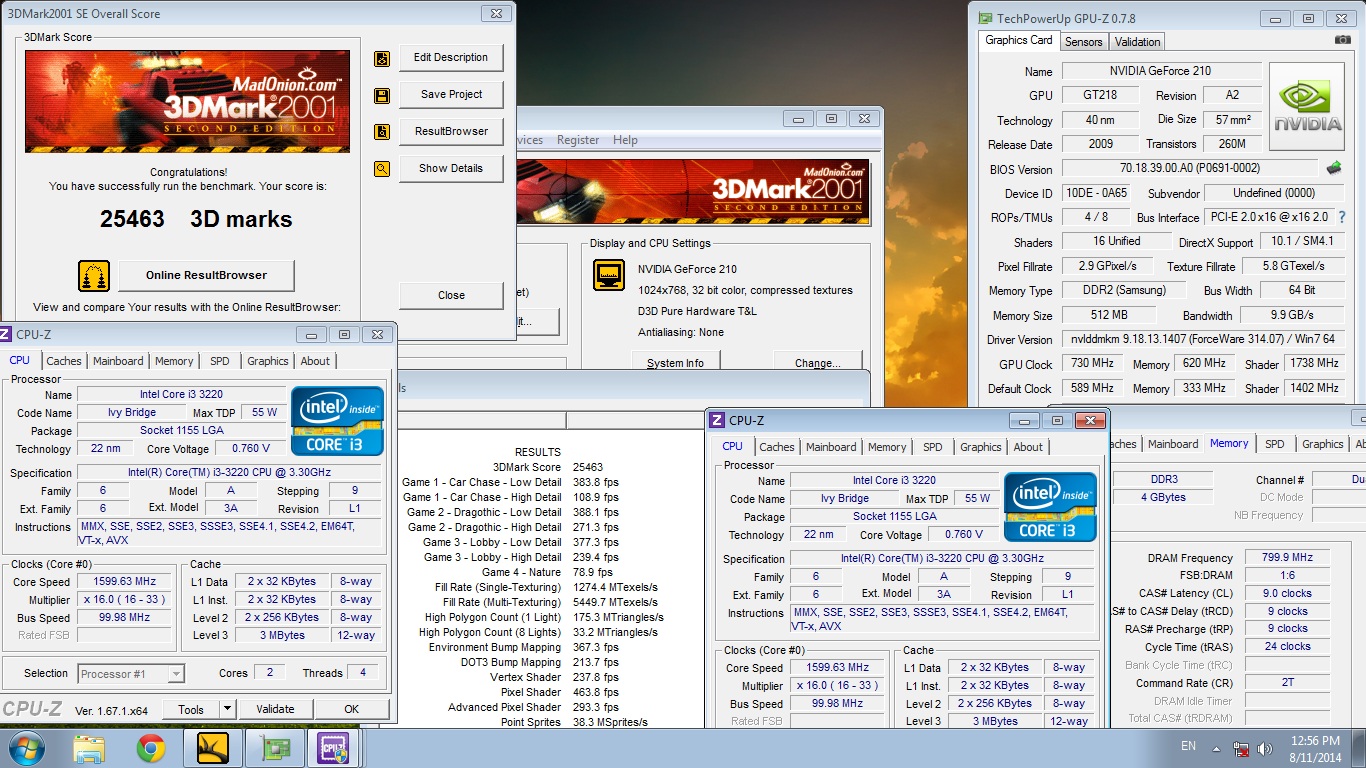1366x768 pixels.
Task: Click the EN language indicator
Action: tap(1188, 746)
